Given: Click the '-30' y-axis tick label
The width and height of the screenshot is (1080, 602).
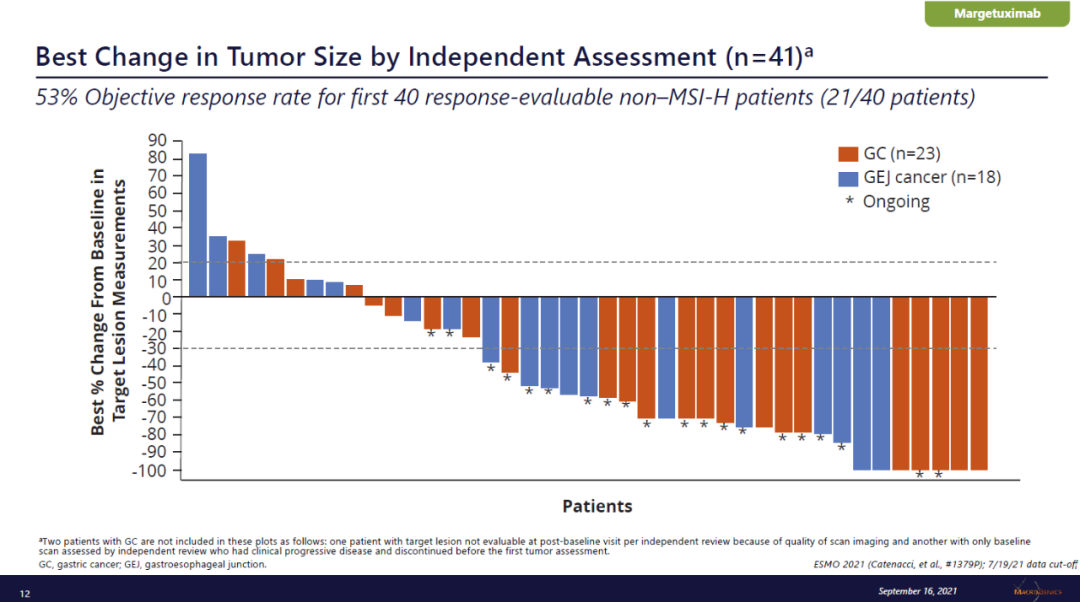Looking at the screenshot, I should (154, 349).
